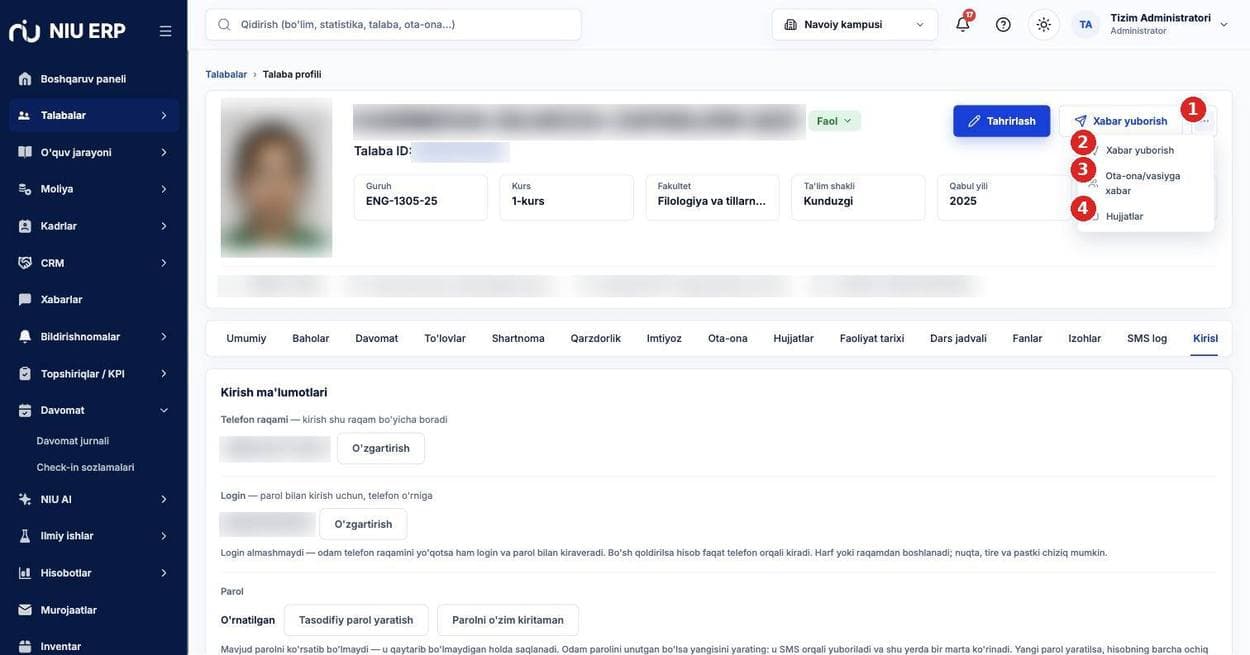Switch to the To'lovlar tab
Image resolution: width=1250 pixels, height=655 pixels.
coord(445,338)
